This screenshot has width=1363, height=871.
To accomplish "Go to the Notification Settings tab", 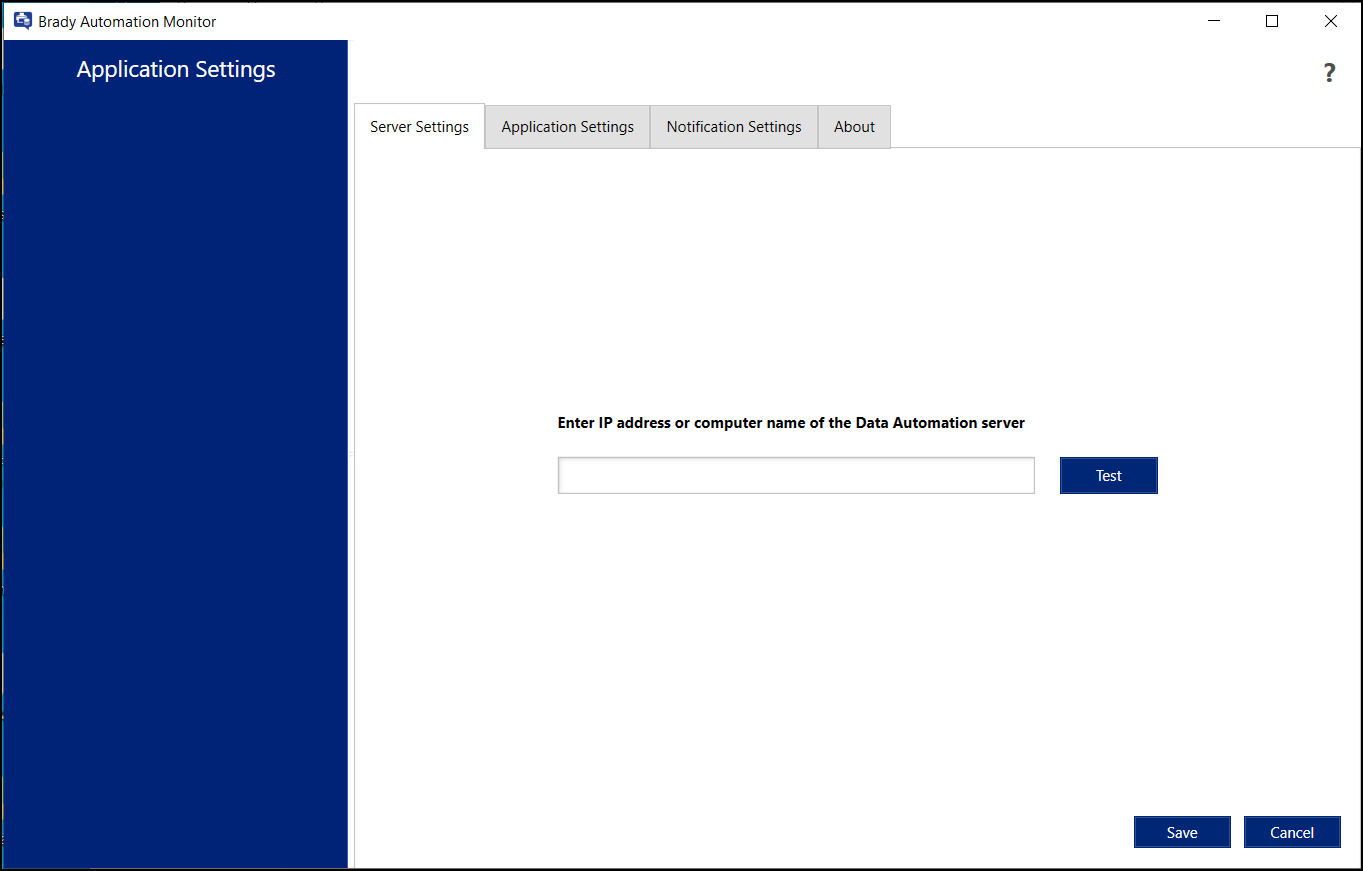I will 734,127.
